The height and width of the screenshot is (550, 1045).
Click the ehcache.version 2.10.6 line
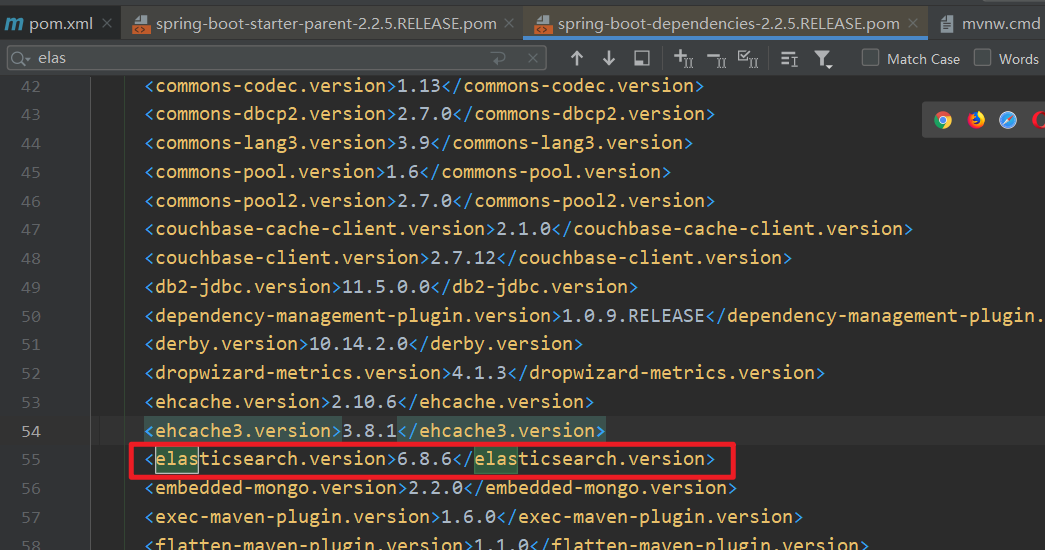coord(369,401)
